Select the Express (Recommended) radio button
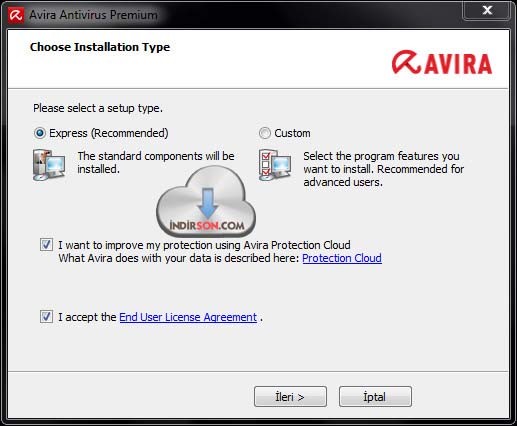 [40, 133]
